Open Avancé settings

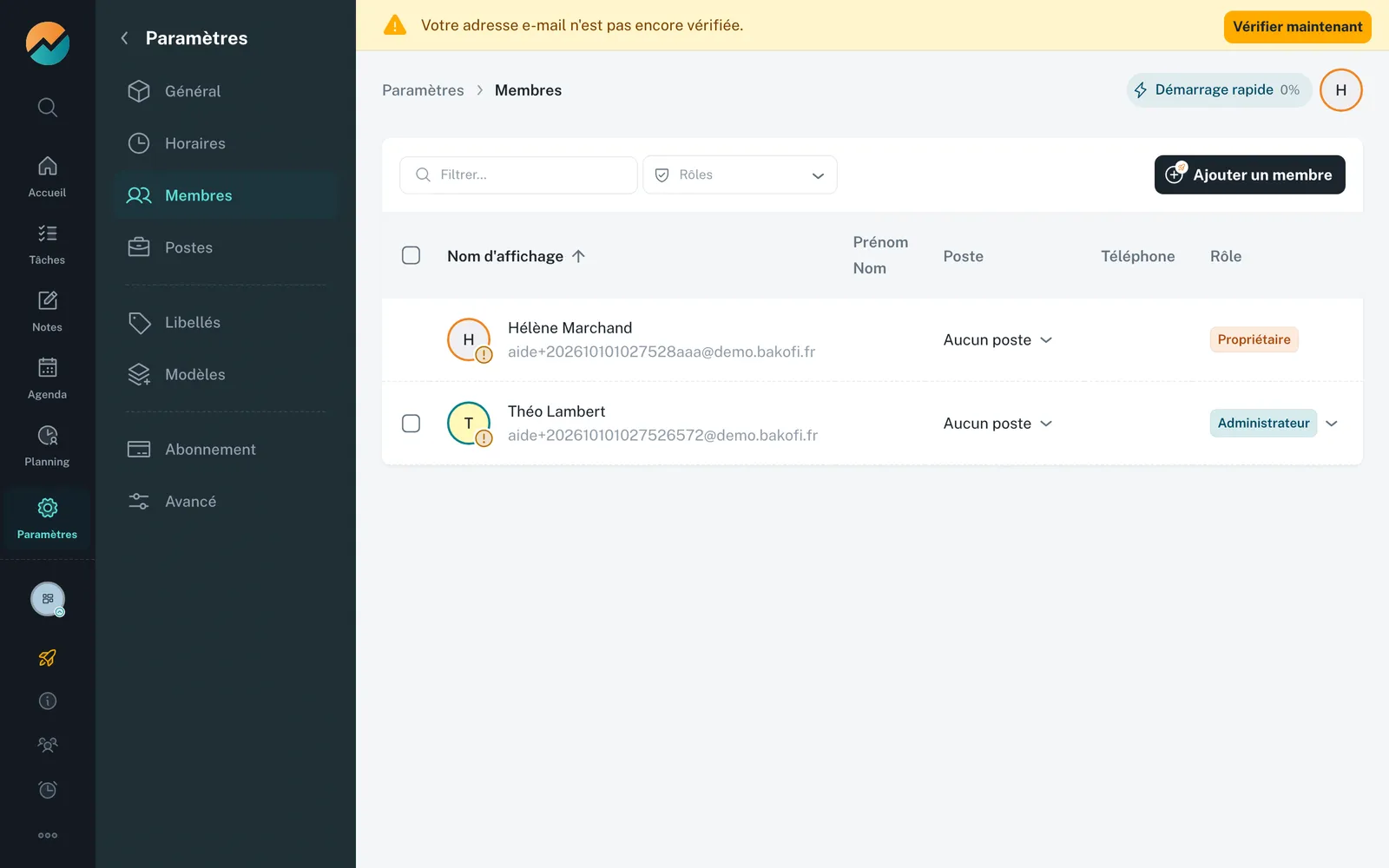226,501
